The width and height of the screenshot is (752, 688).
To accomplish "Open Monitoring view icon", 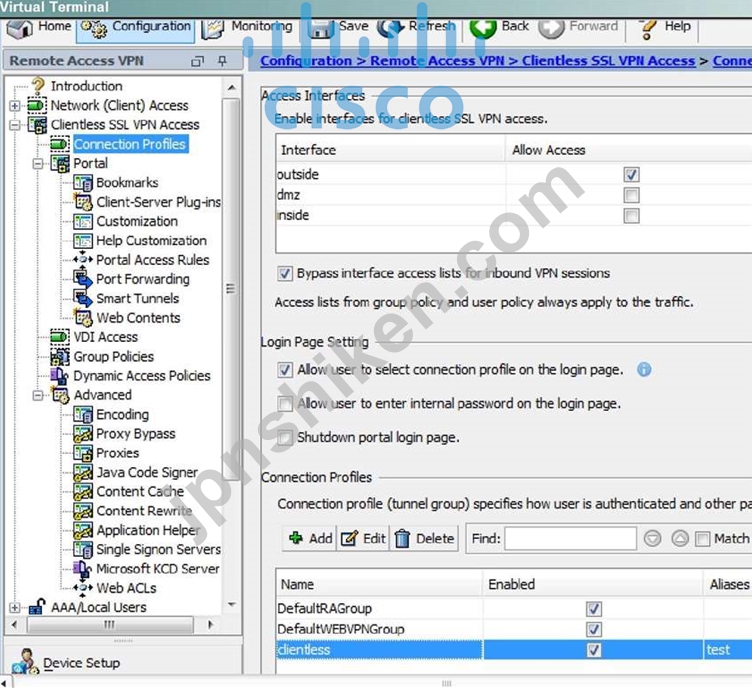I will point(212,29).
